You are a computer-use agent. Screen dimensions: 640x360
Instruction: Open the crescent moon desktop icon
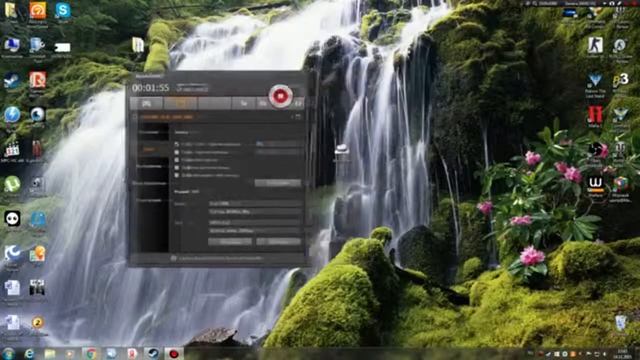tap(12, 253)
